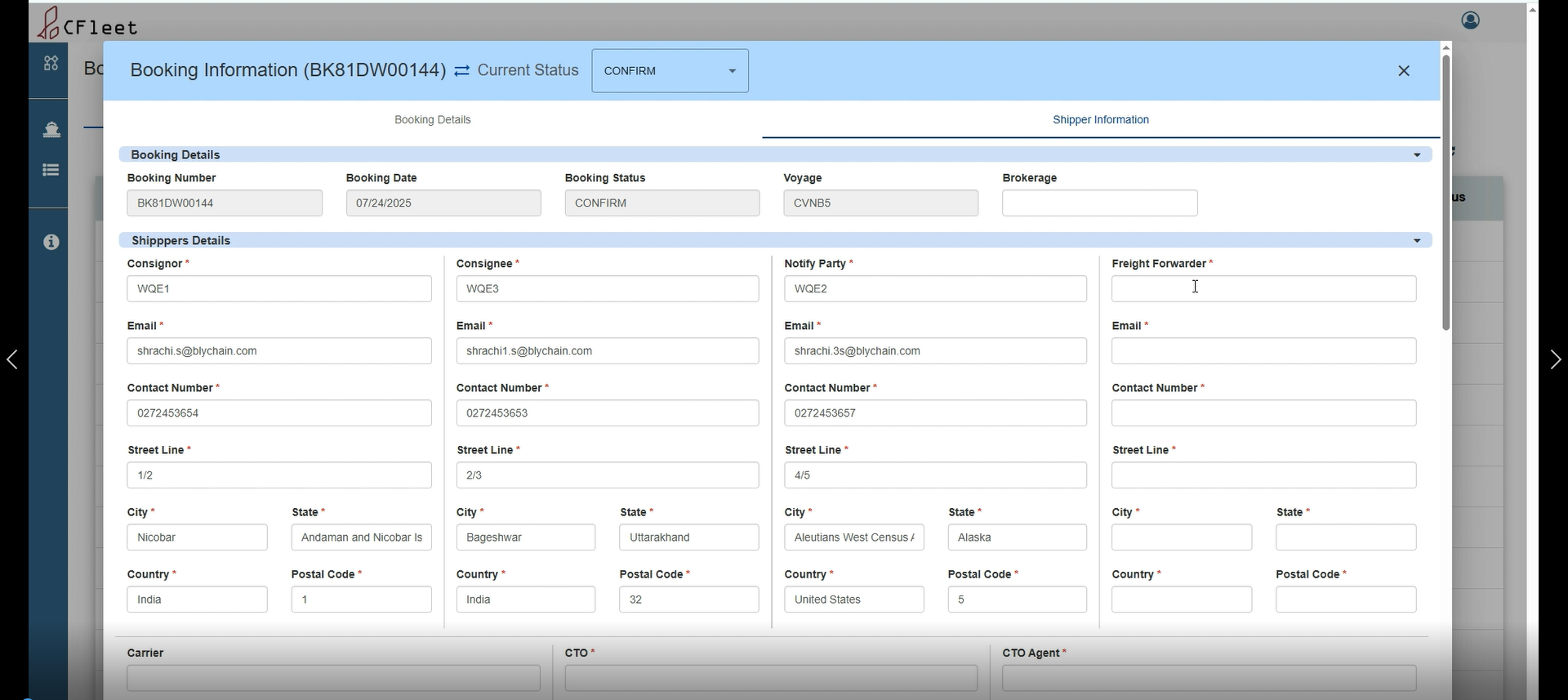Click the list icon in sidebar

(51, 170)
